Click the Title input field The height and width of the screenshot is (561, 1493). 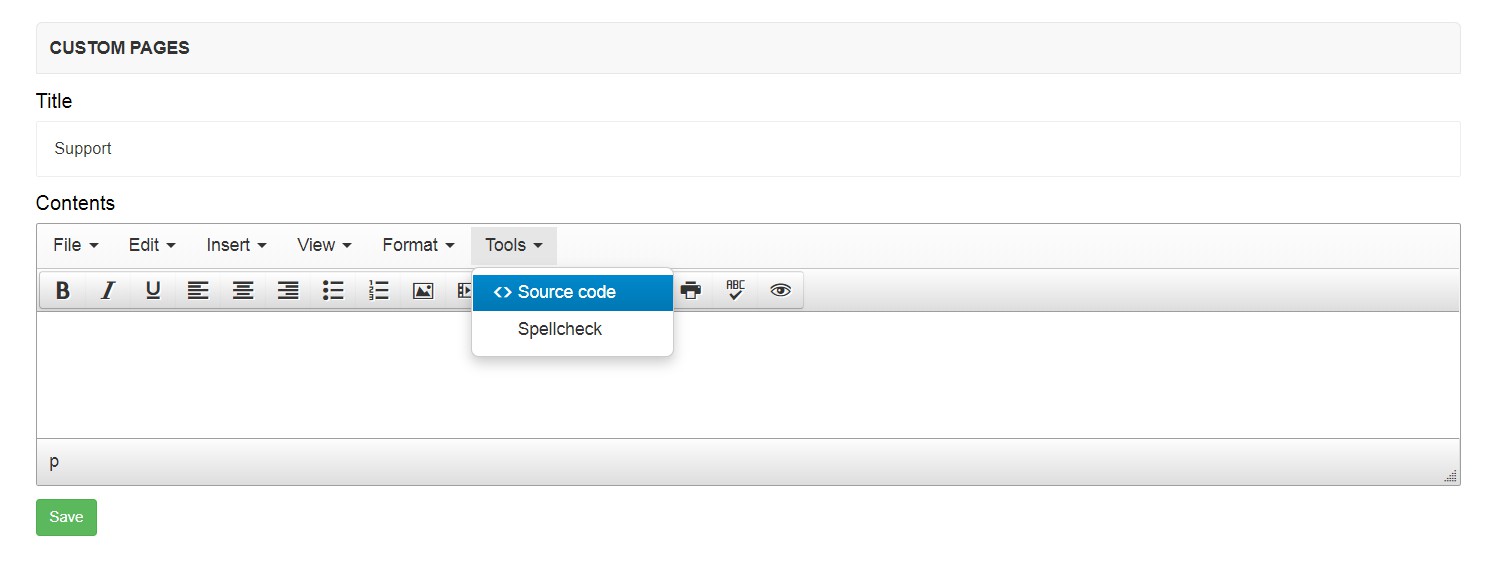[x=748, y=149]
